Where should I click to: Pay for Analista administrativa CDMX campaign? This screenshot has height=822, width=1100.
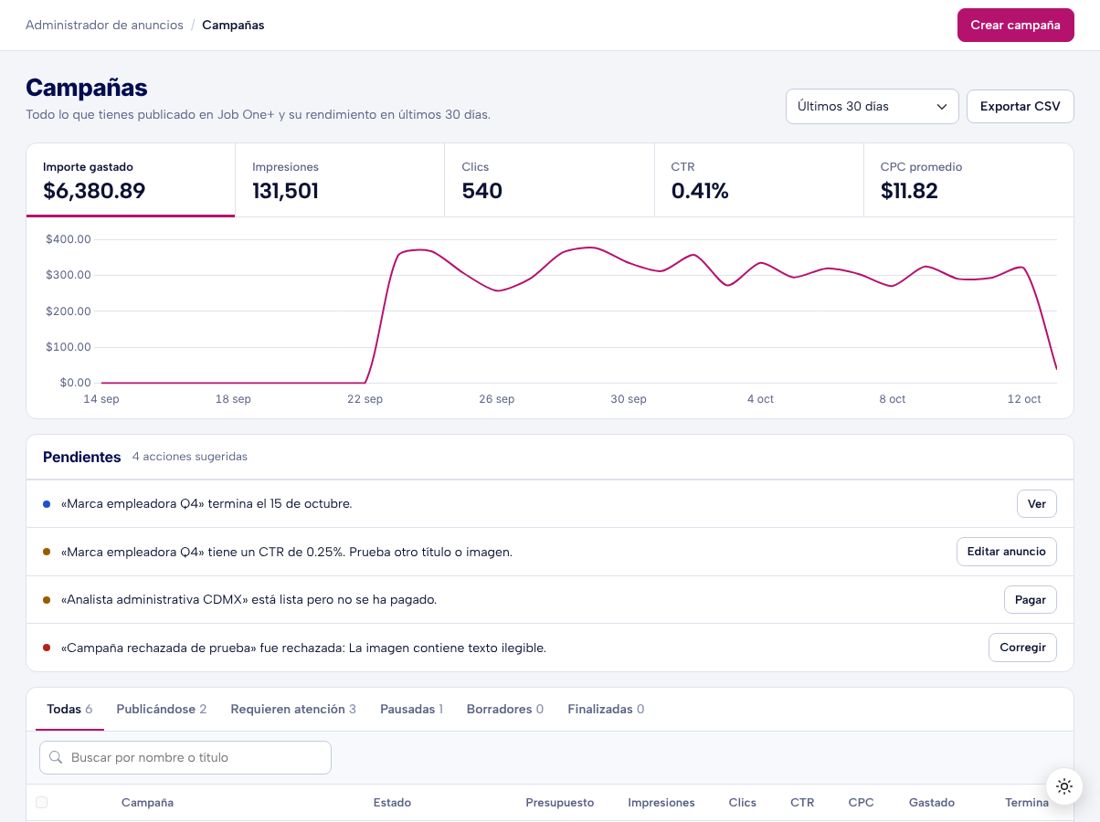pos(1030,600)
